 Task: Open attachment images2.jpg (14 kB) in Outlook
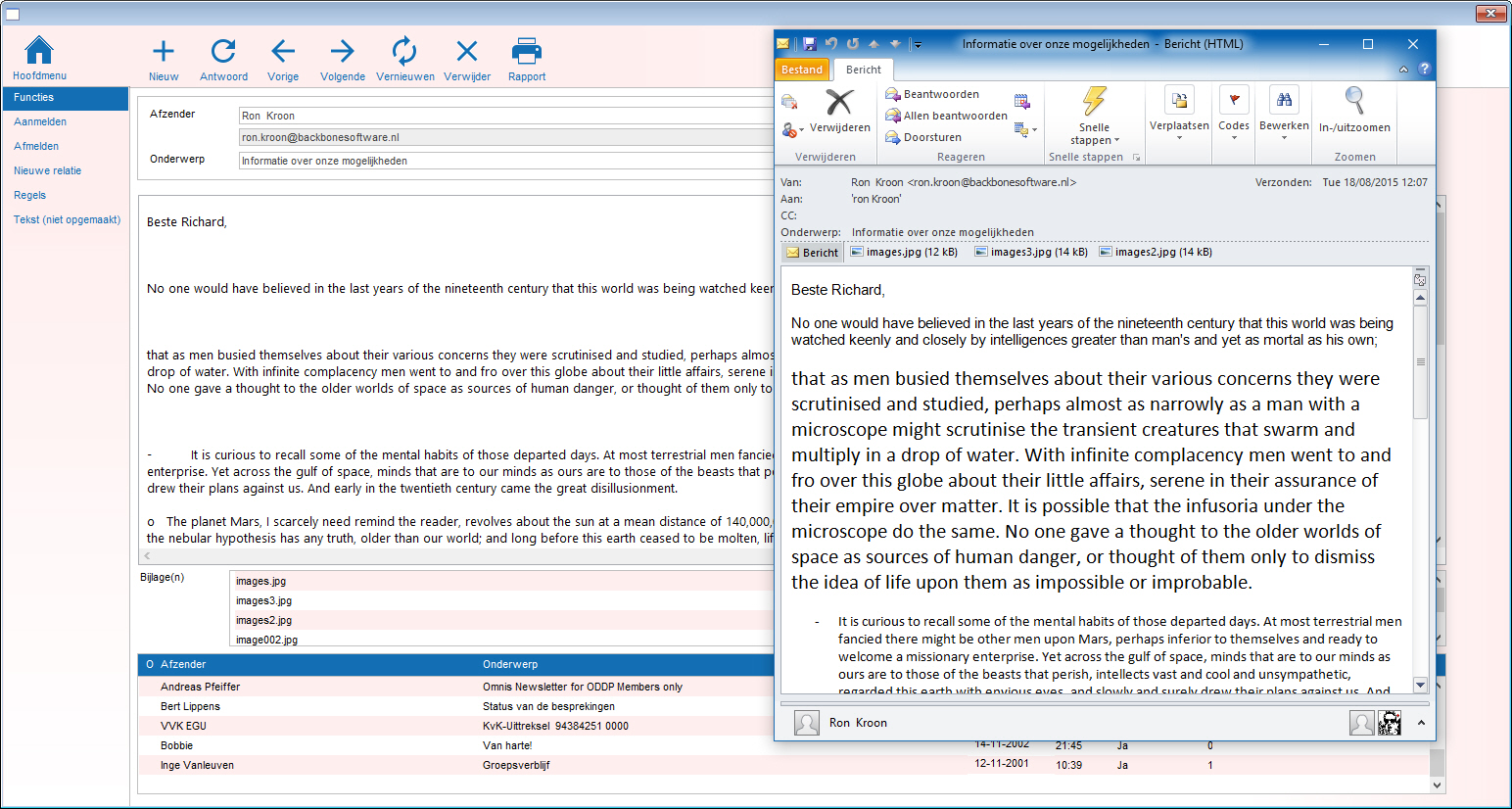(1156, 252)
